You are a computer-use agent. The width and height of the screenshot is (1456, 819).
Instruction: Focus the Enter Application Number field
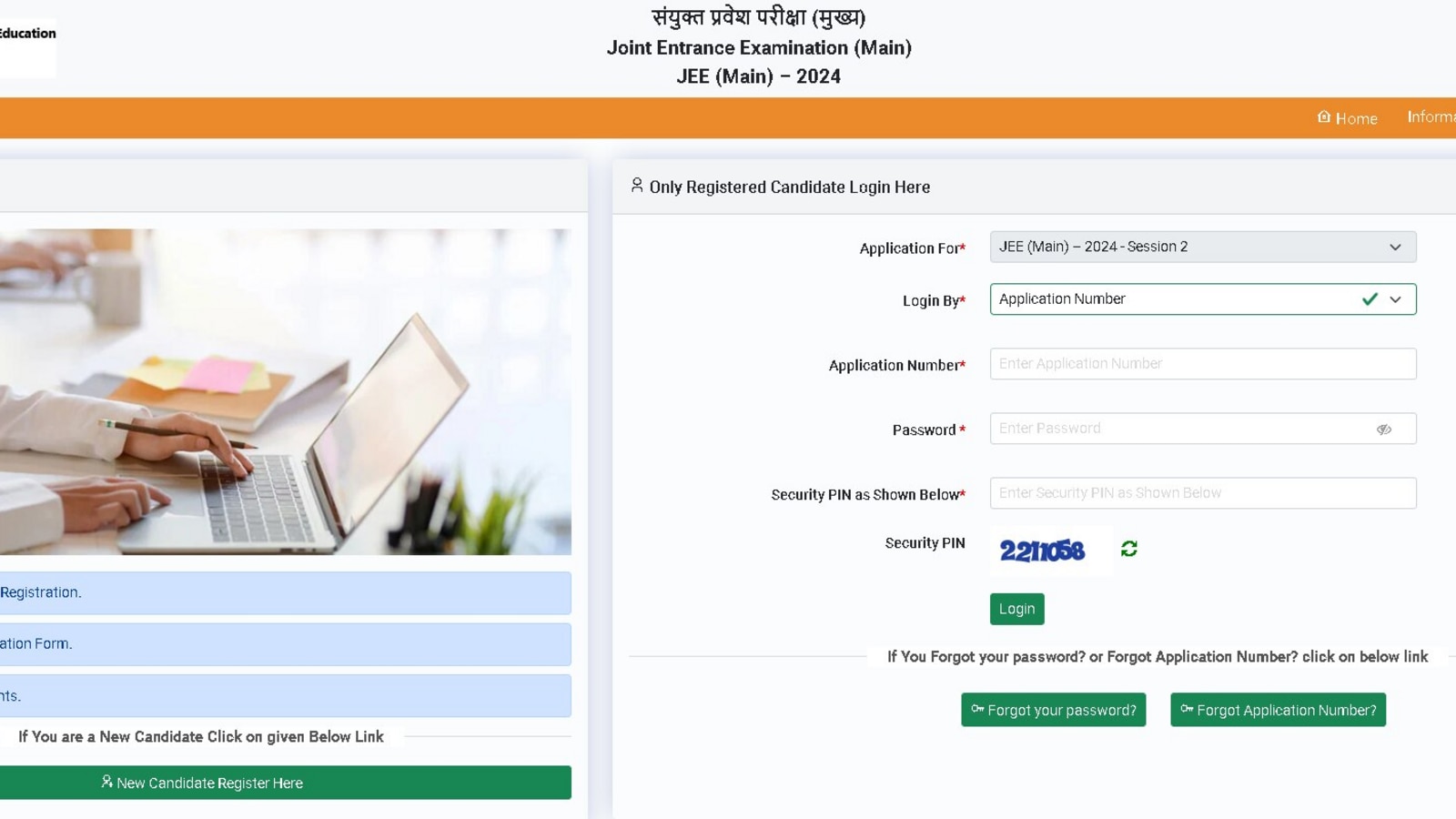coord(1203,364)
